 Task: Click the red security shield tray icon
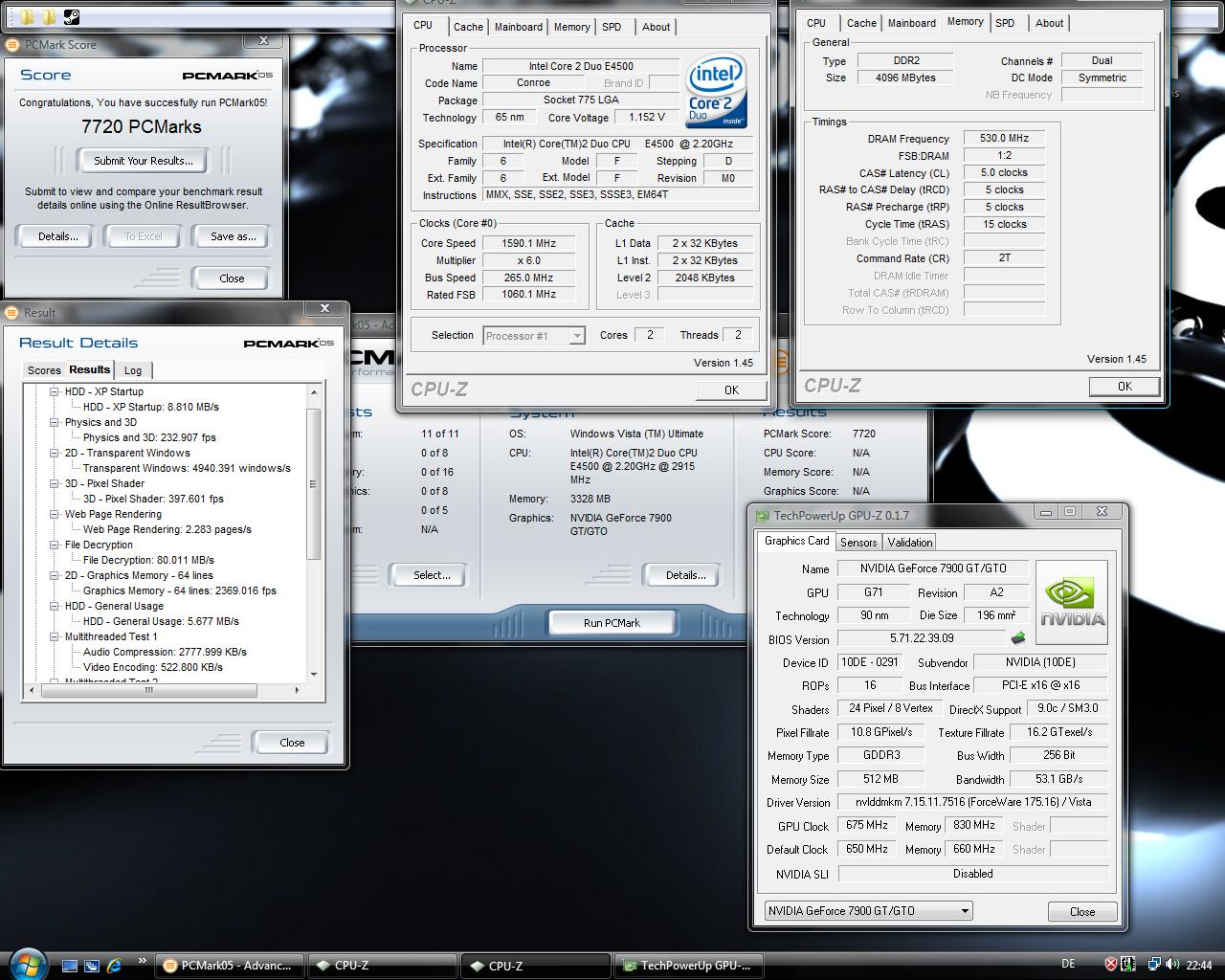(x=1111, y=965)
